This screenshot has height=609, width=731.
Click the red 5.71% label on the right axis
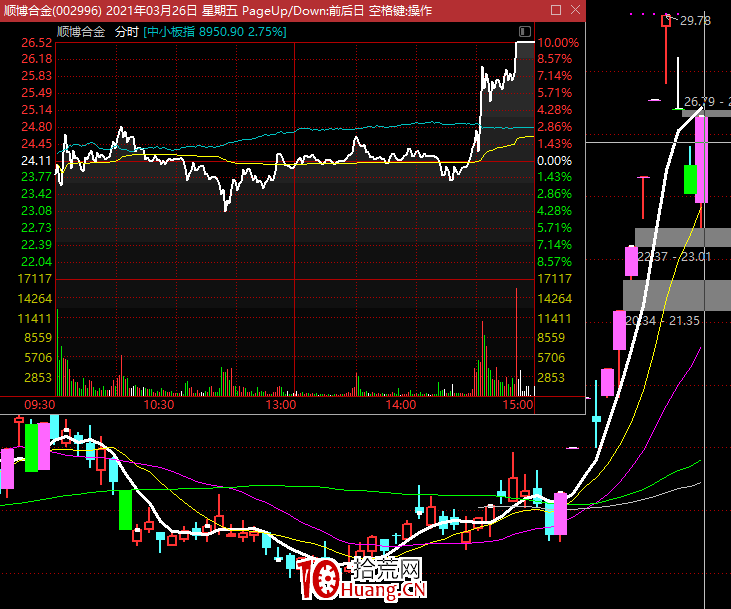click(x=554, y=93)
